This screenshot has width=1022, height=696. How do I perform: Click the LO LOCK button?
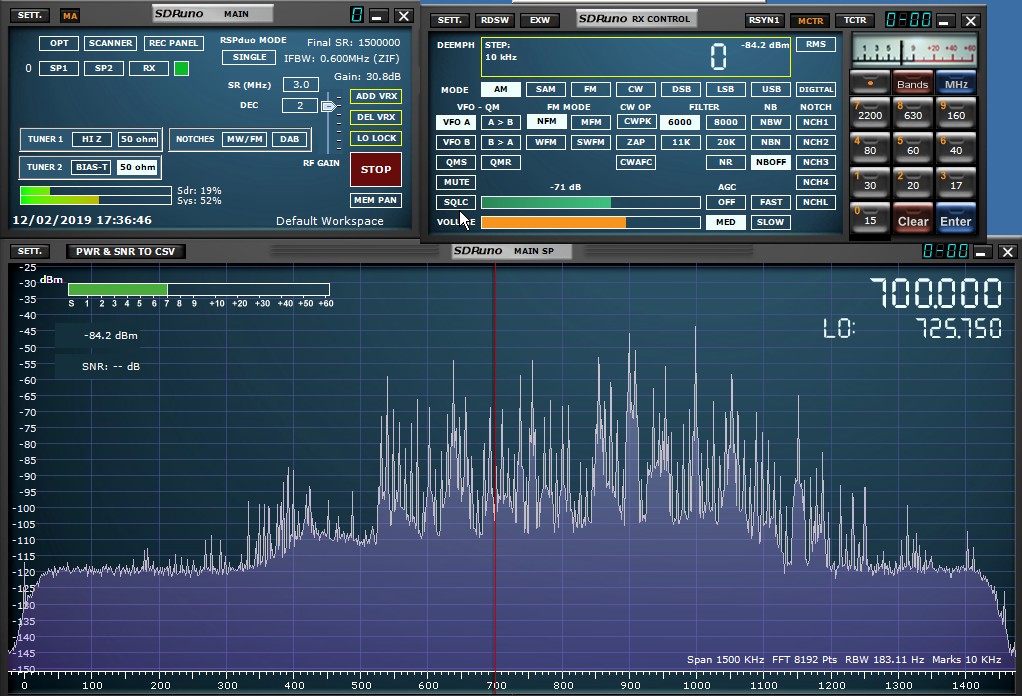click(376, 138)
